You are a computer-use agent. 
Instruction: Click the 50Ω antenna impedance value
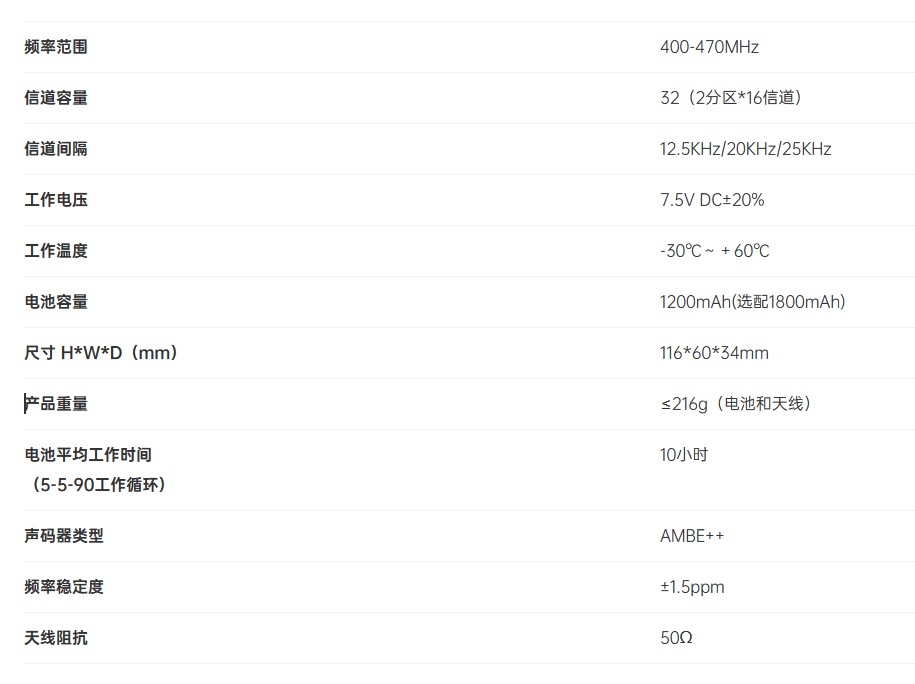coord(676,637)
